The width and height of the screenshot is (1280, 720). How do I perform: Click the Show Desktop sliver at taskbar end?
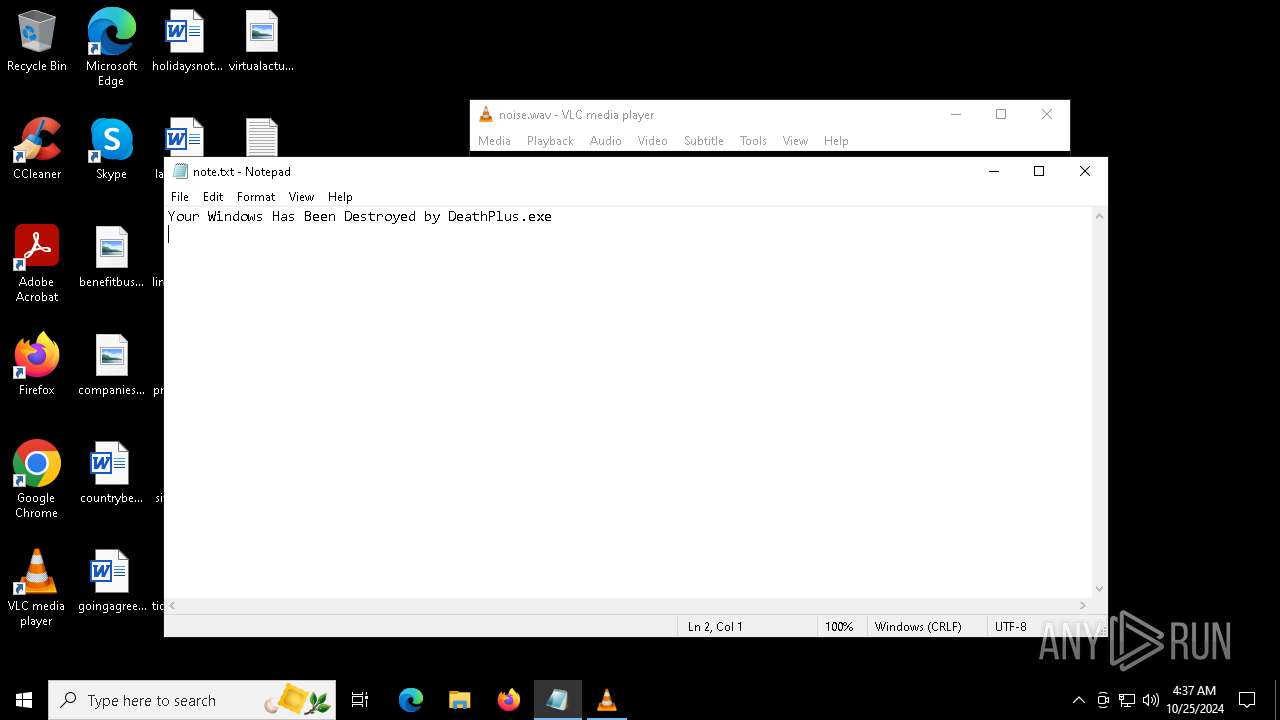(1277, 700)
